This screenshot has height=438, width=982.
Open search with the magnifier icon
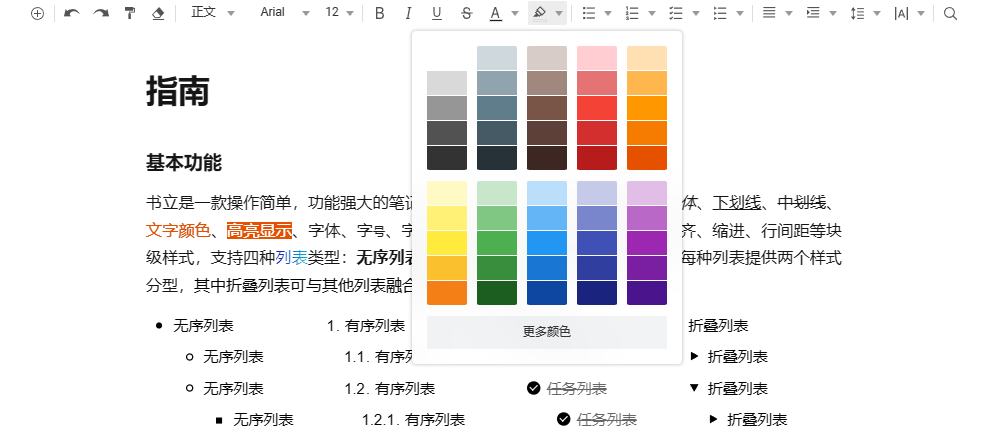click(950, 13)
